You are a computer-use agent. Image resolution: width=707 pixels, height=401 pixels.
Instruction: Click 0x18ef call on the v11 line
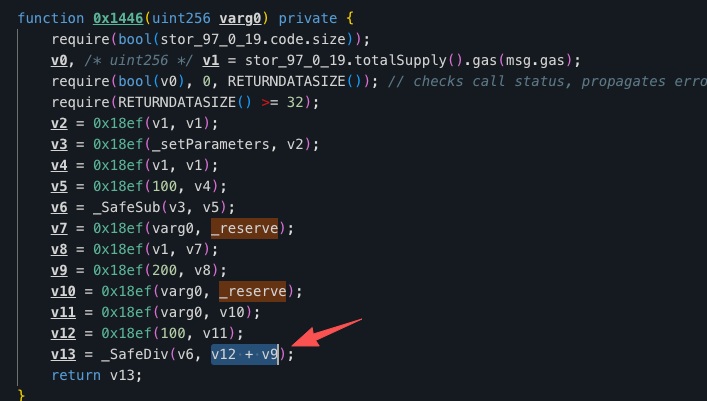127,312
